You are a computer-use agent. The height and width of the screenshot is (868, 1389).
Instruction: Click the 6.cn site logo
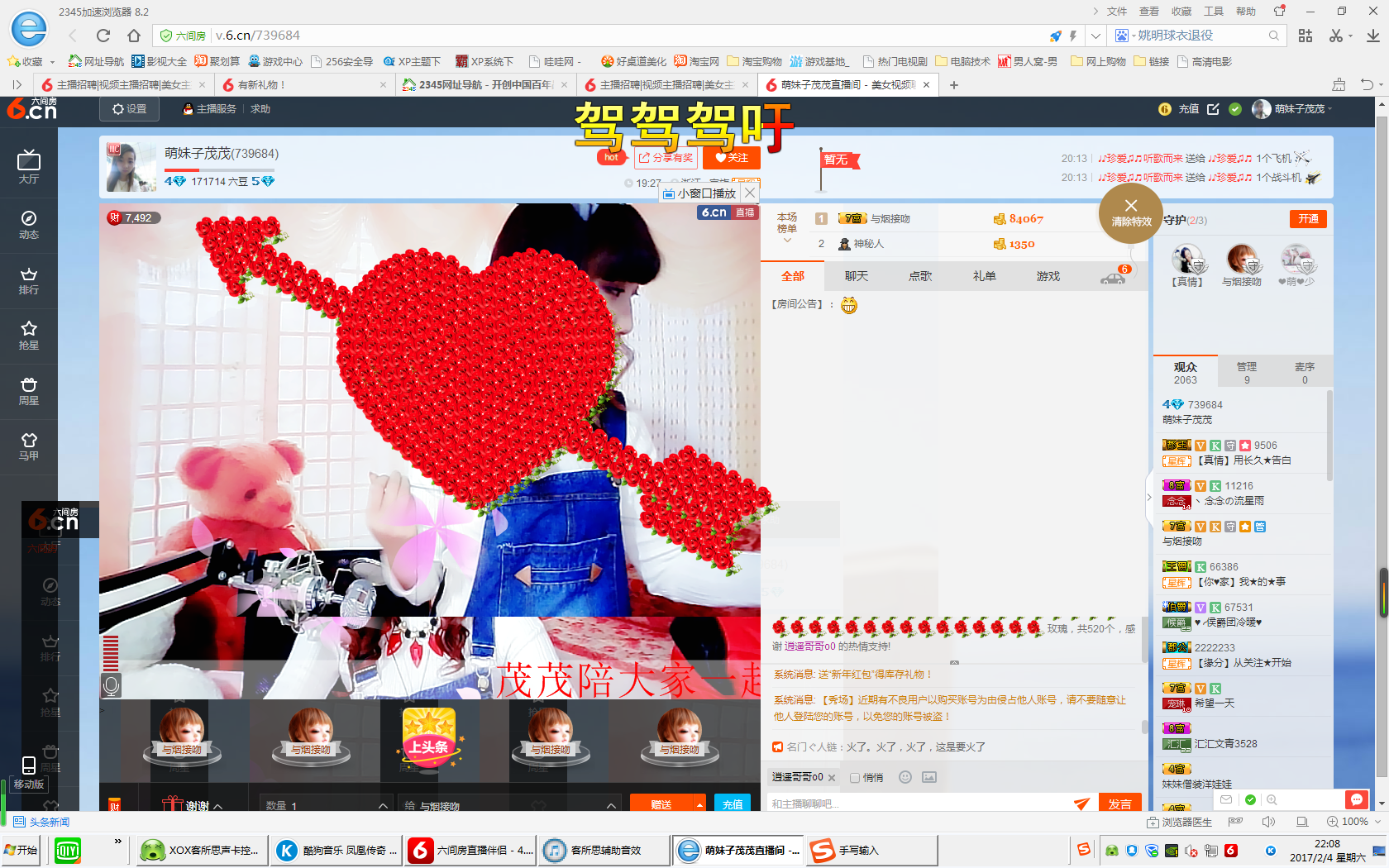point(32,109)
